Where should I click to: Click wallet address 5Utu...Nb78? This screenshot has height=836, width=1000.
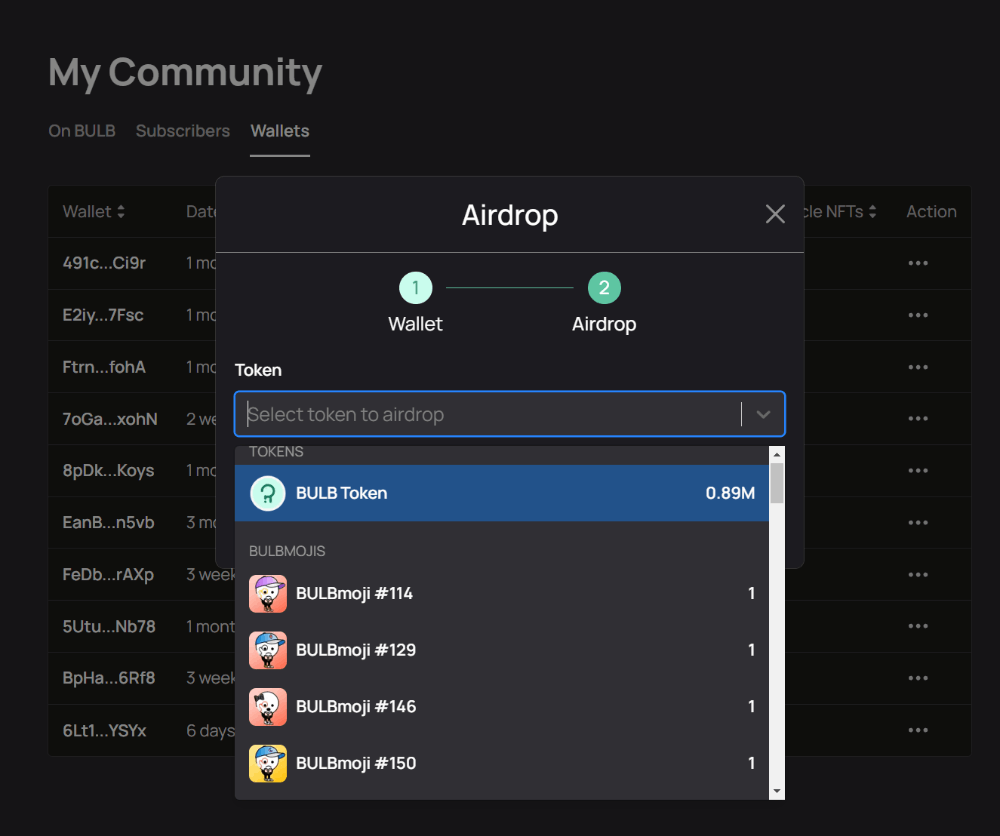pyautogui.click(x=109, y=626)
